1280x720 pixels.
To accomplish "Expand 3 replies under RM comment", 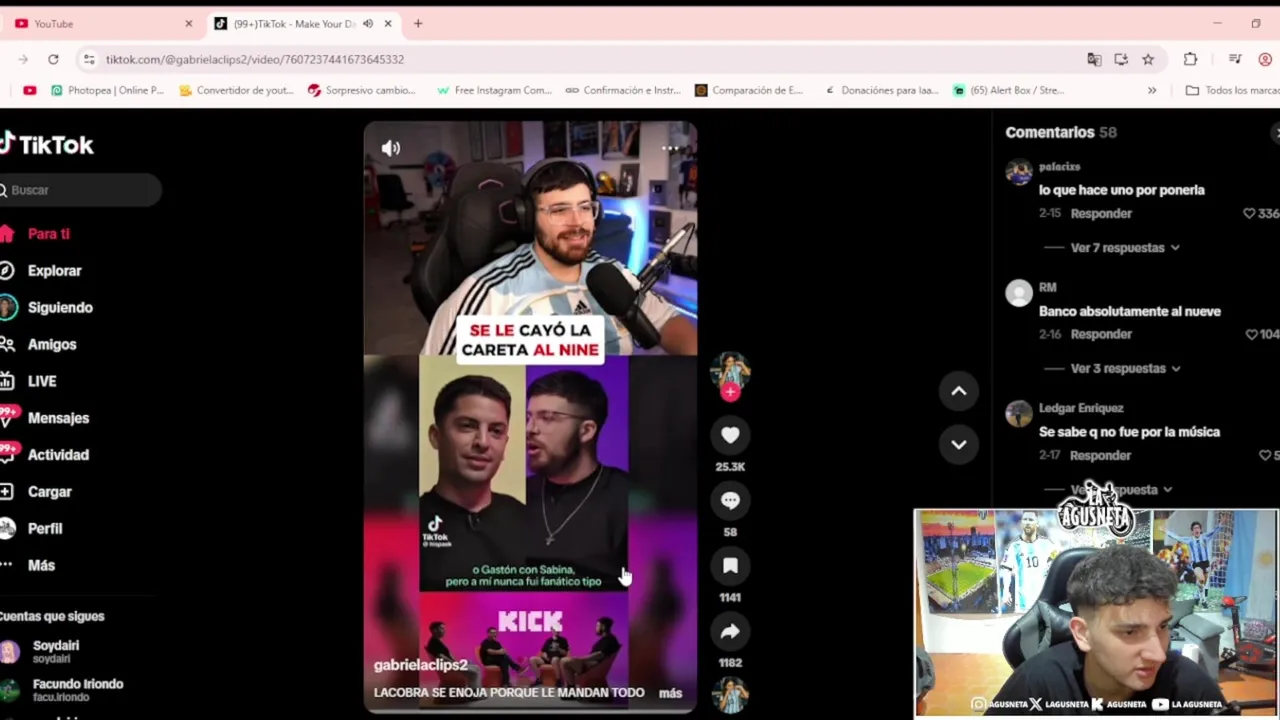I will click(x=1125, y=369).
